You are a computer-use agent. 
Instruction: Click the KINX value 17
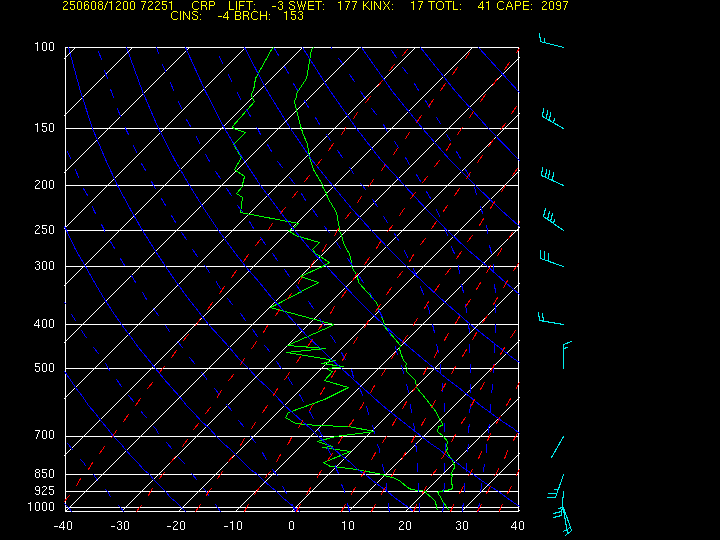pyautogui.click(x=416, y=6)
